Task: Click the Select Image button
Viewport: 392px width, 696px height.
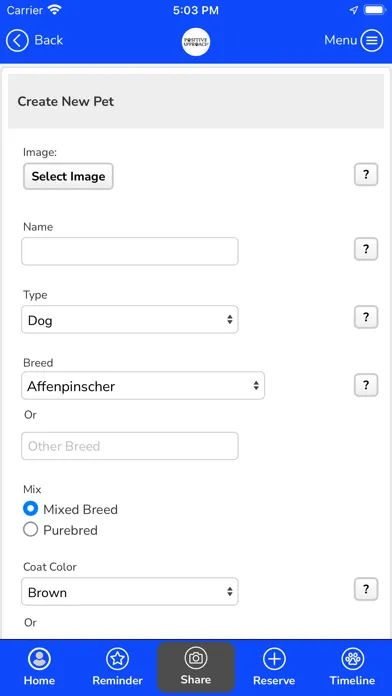Action: tap(68, 176)
